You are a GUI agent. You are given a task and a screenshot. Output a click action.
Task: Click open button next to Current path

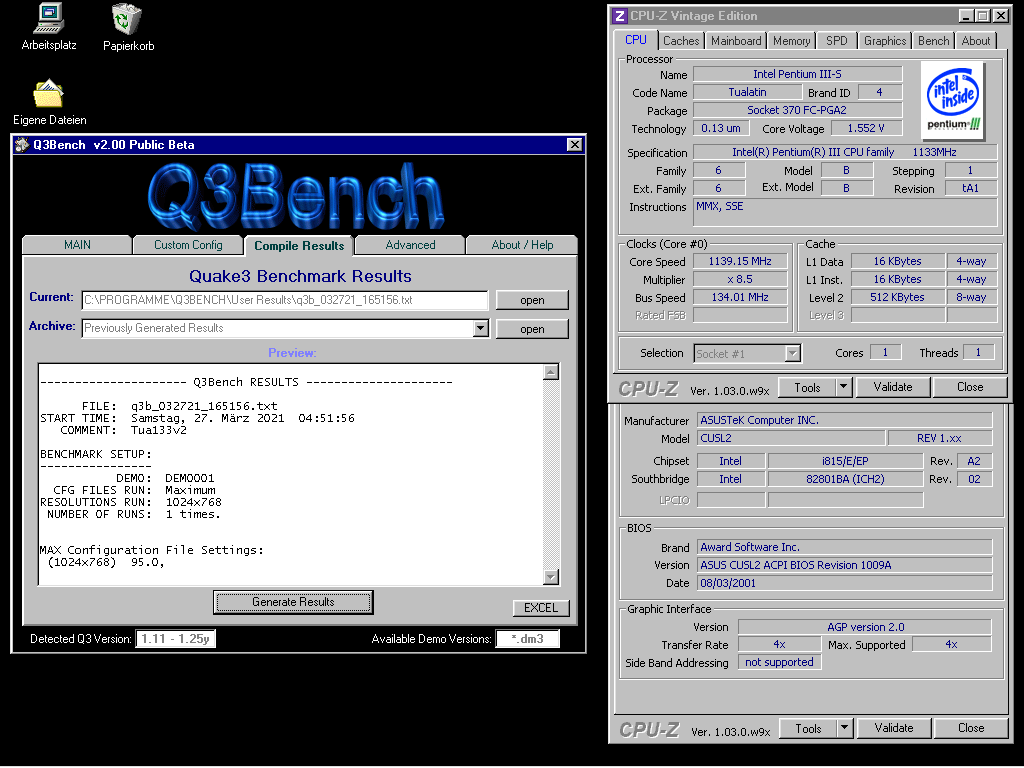[532, 300]
